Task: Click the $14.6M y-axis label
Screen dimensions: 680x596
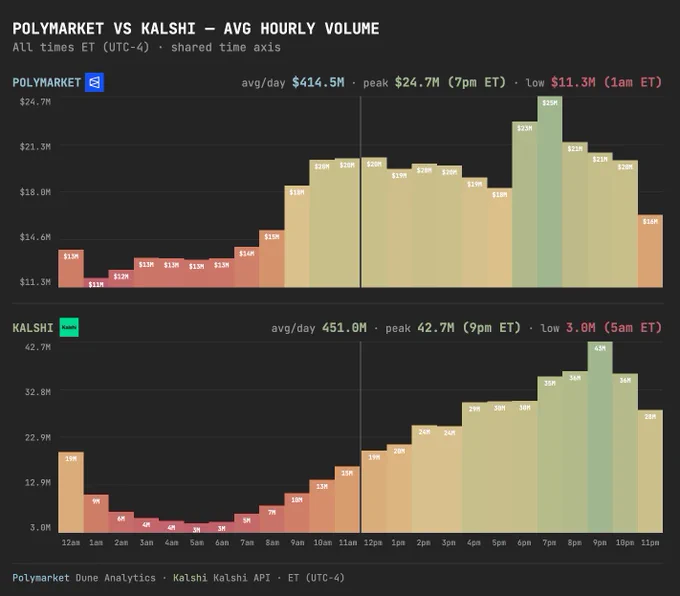Action: coord(35,237)
